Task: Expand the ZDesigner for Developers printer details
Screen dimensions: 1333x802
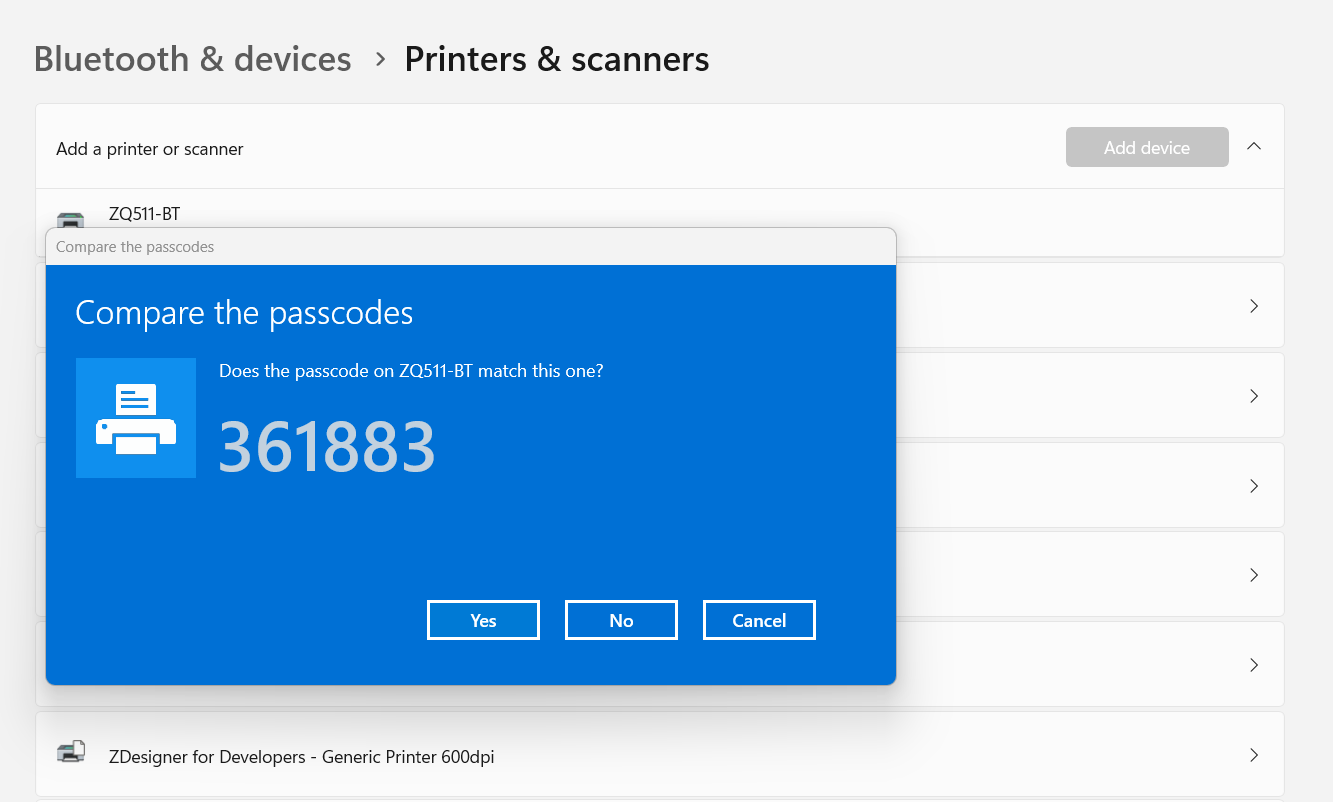Action: pyautogui.click(x=1254, y=757)
